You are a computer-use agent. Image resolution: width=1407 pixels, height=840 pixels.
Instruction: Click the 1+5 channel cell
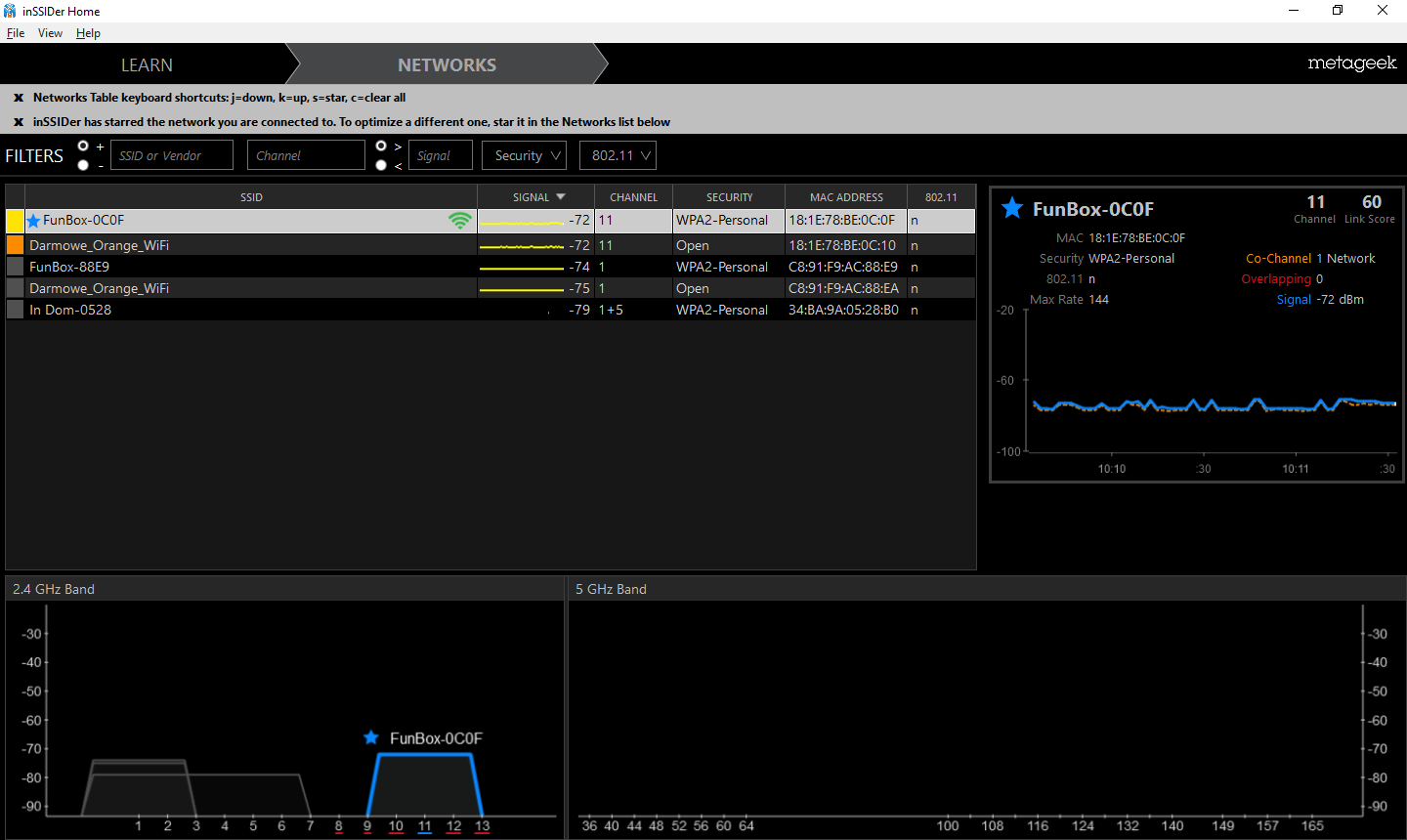611,310
